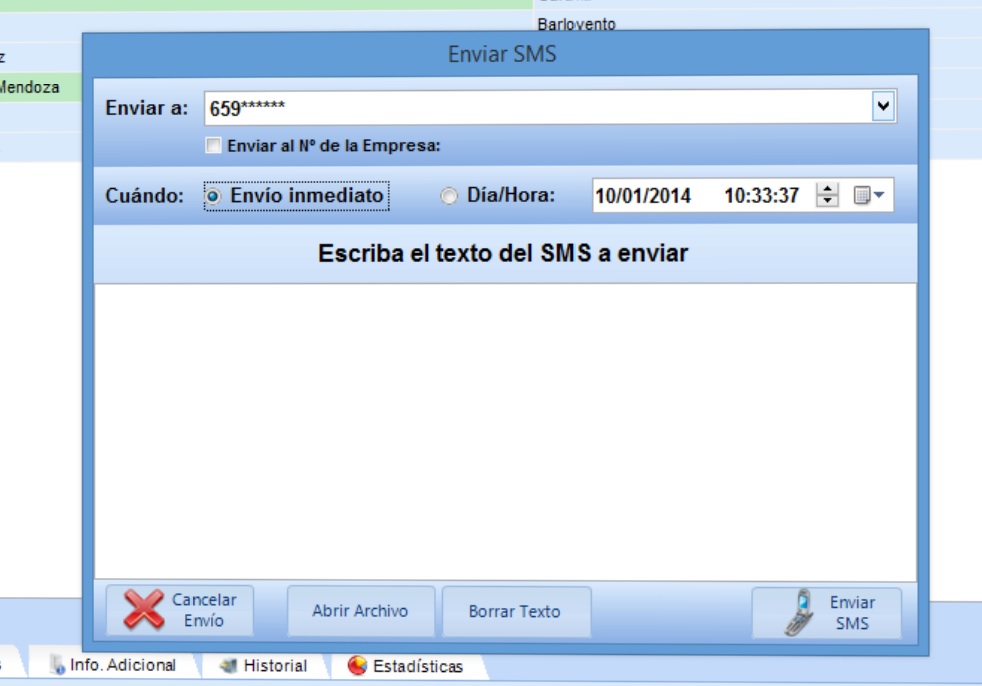Screen dimensions: 982x686
Task: Click the Historial tab icon
Action: coord(229,665)
